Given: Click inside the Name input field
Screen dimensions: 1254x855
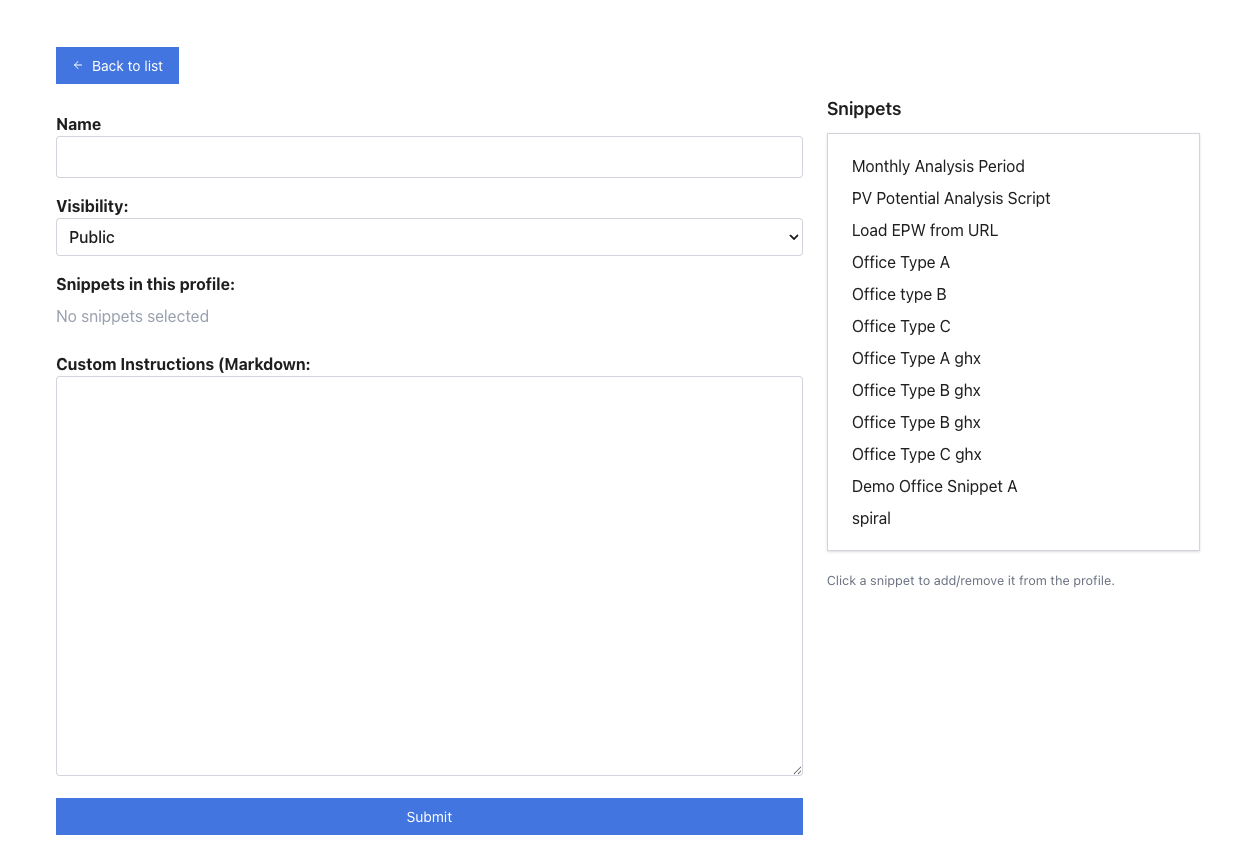Looking at the screenshot, I should (429, 157).
